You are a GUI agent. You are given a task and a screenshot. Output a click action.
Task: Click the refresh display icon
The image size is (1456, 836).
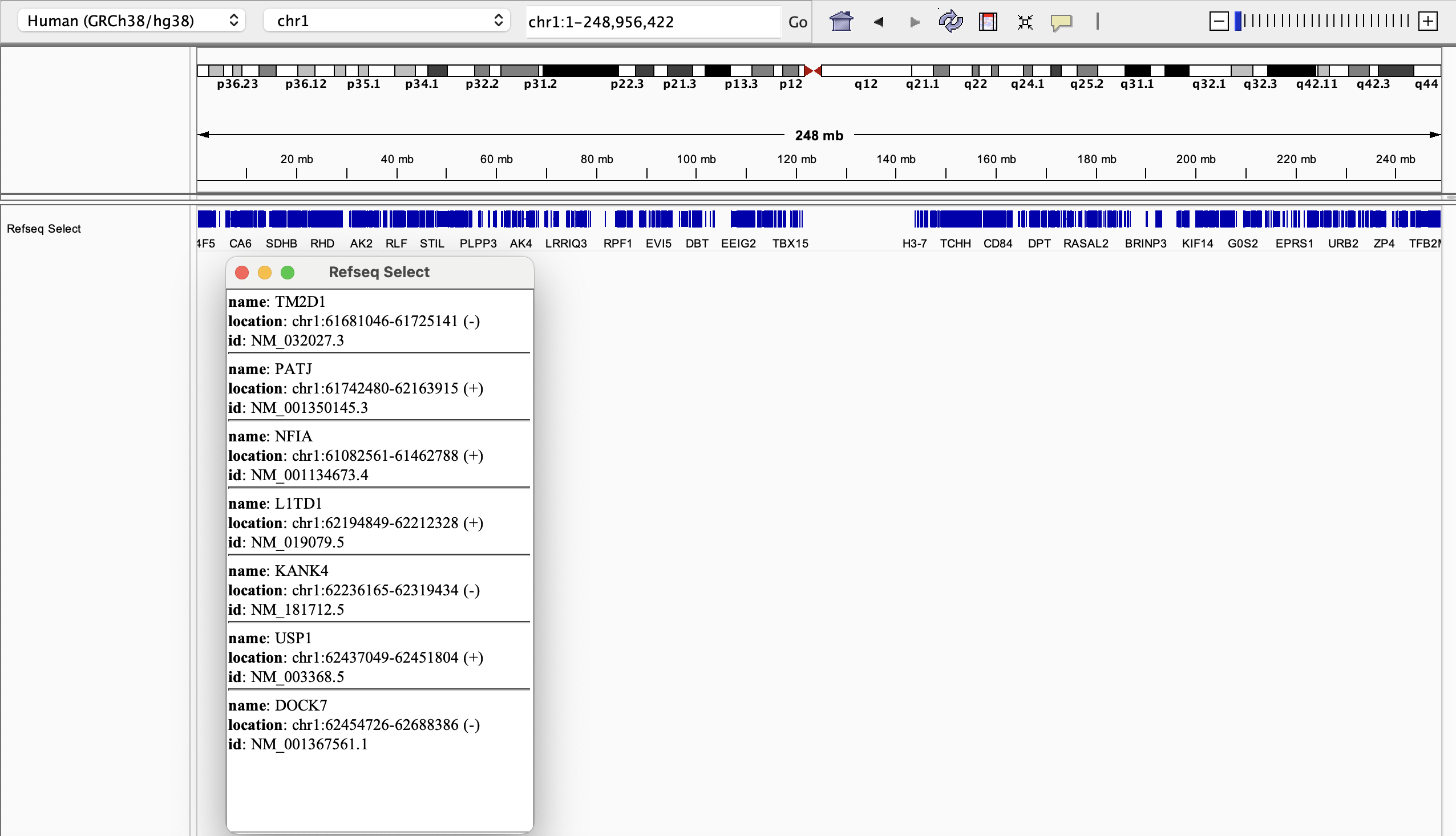(x=951, y=22)
